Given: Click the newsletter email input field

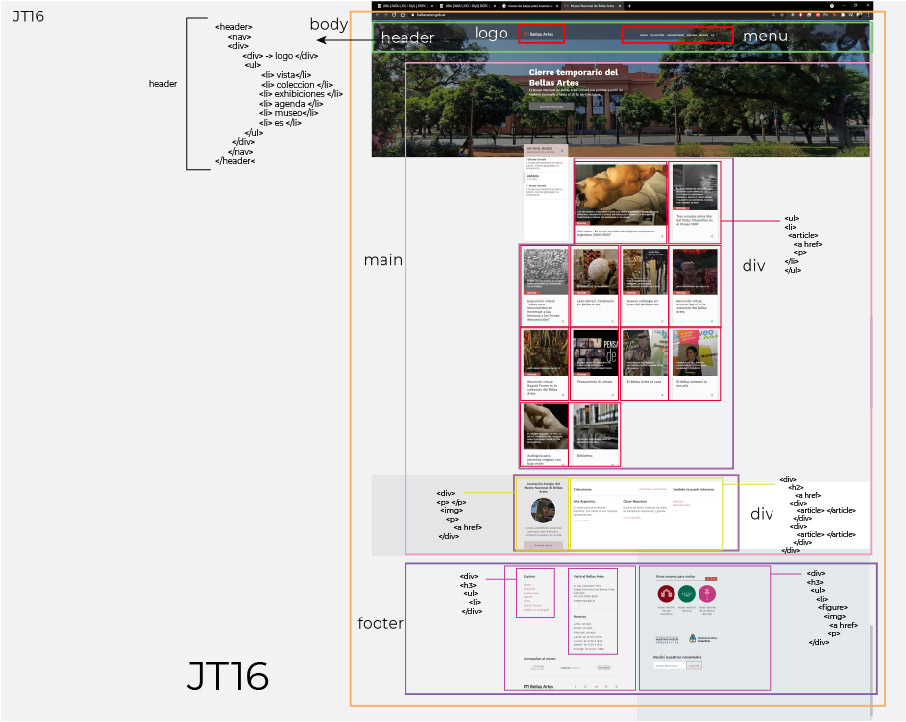Looking at the screenshot, I should (x=669, y=665).
